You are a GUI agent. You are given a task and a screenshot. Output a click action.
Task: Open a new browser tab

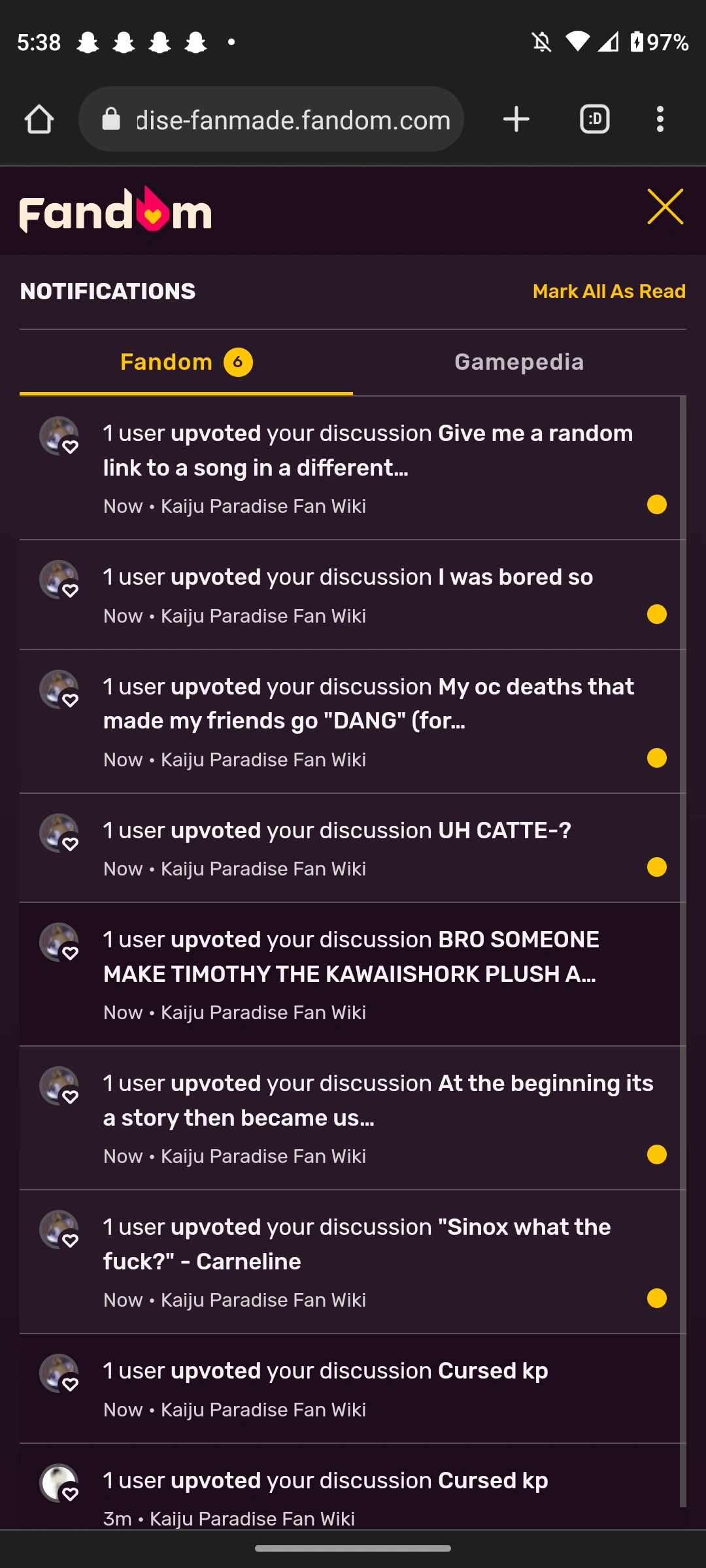(516, 120)
